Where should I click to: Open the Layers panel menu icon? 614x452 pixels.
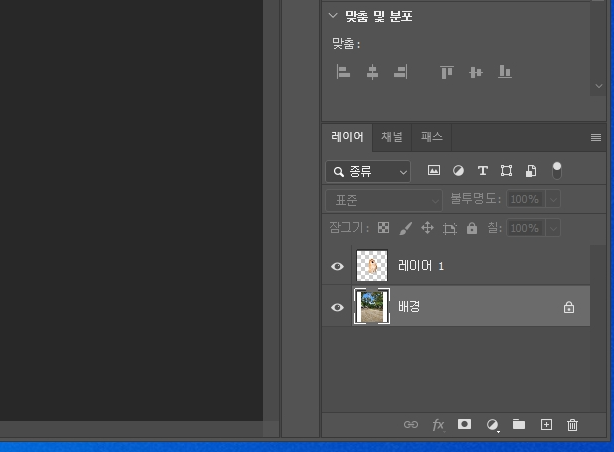coord(596,137)
